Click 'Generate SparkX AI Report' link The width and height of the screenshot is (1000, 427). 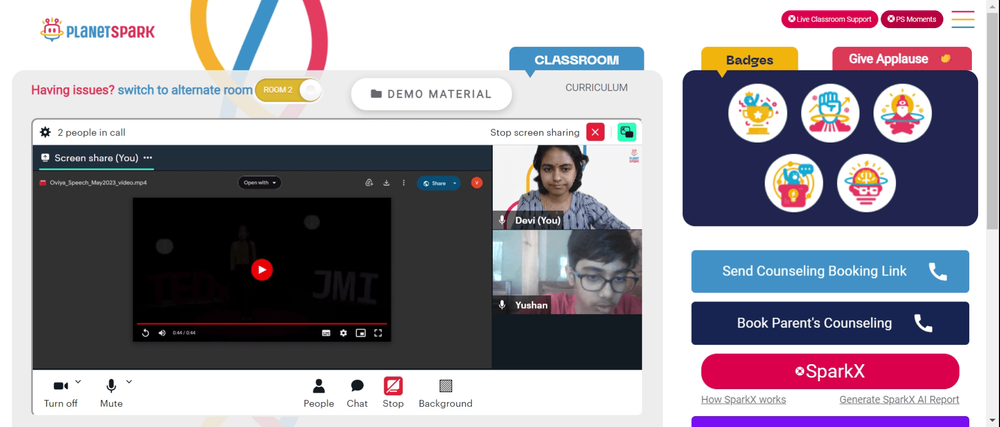[x=899, y=400]
